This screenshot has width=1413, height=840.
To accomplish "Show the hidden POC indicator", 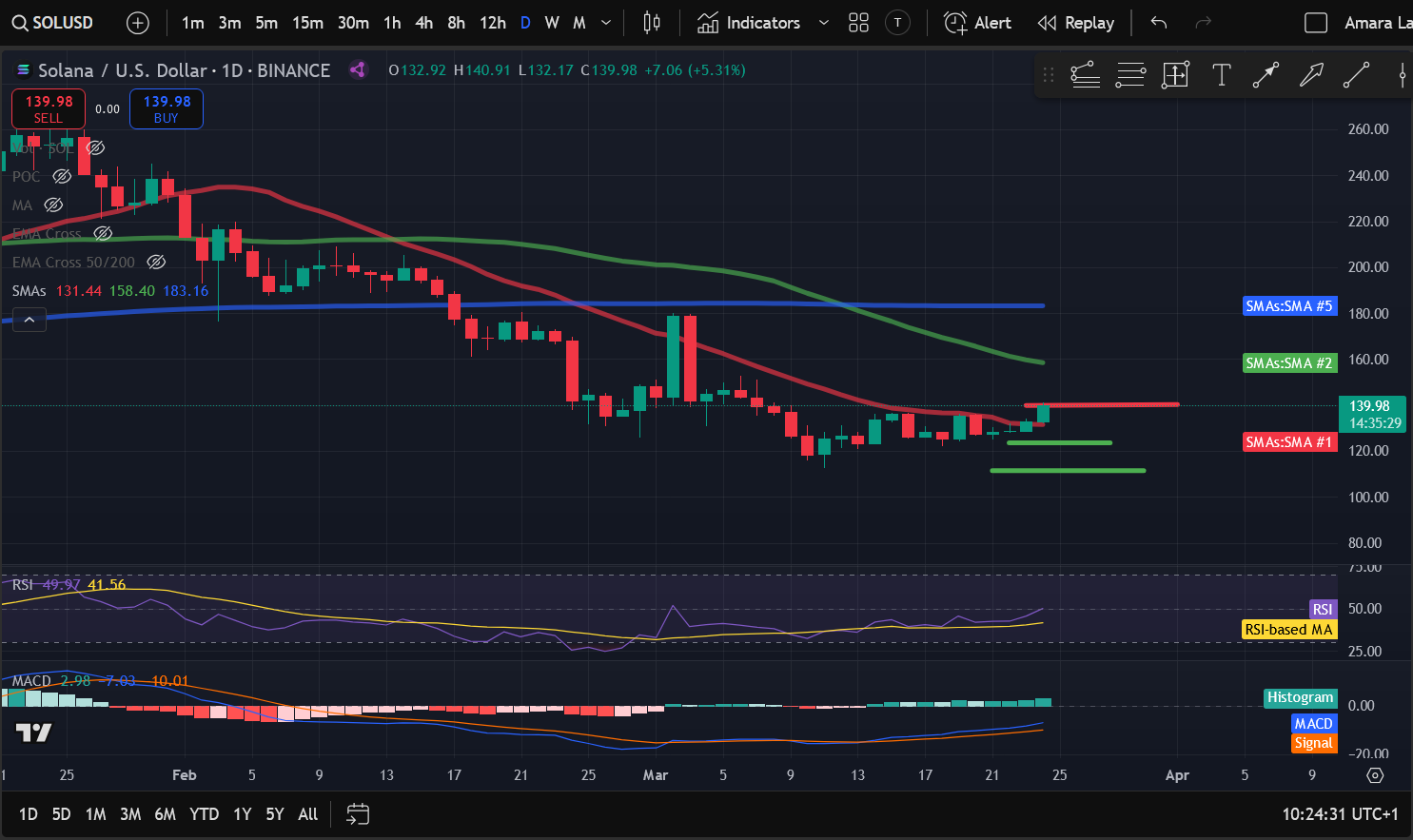I will (x=62, y=177).
